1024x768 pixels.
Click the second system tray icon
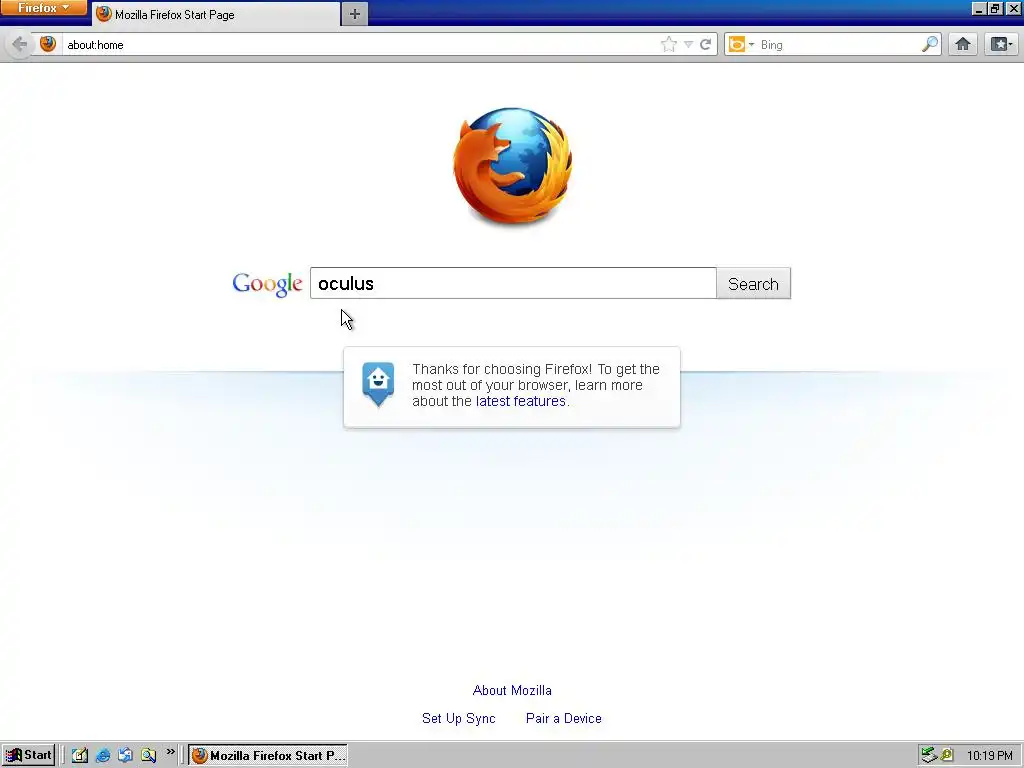(x=947, y=756)
